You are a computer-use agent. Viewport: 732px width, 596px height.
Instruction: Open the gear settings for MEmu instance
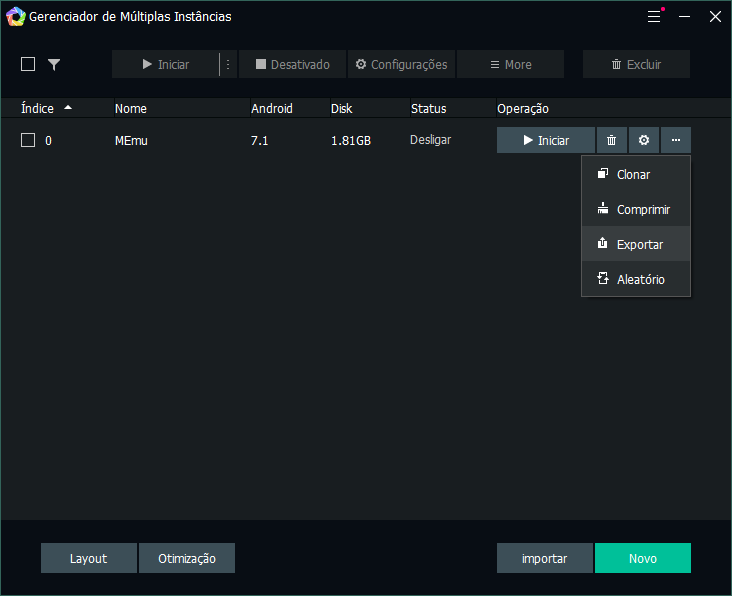(x=644, y=141)
